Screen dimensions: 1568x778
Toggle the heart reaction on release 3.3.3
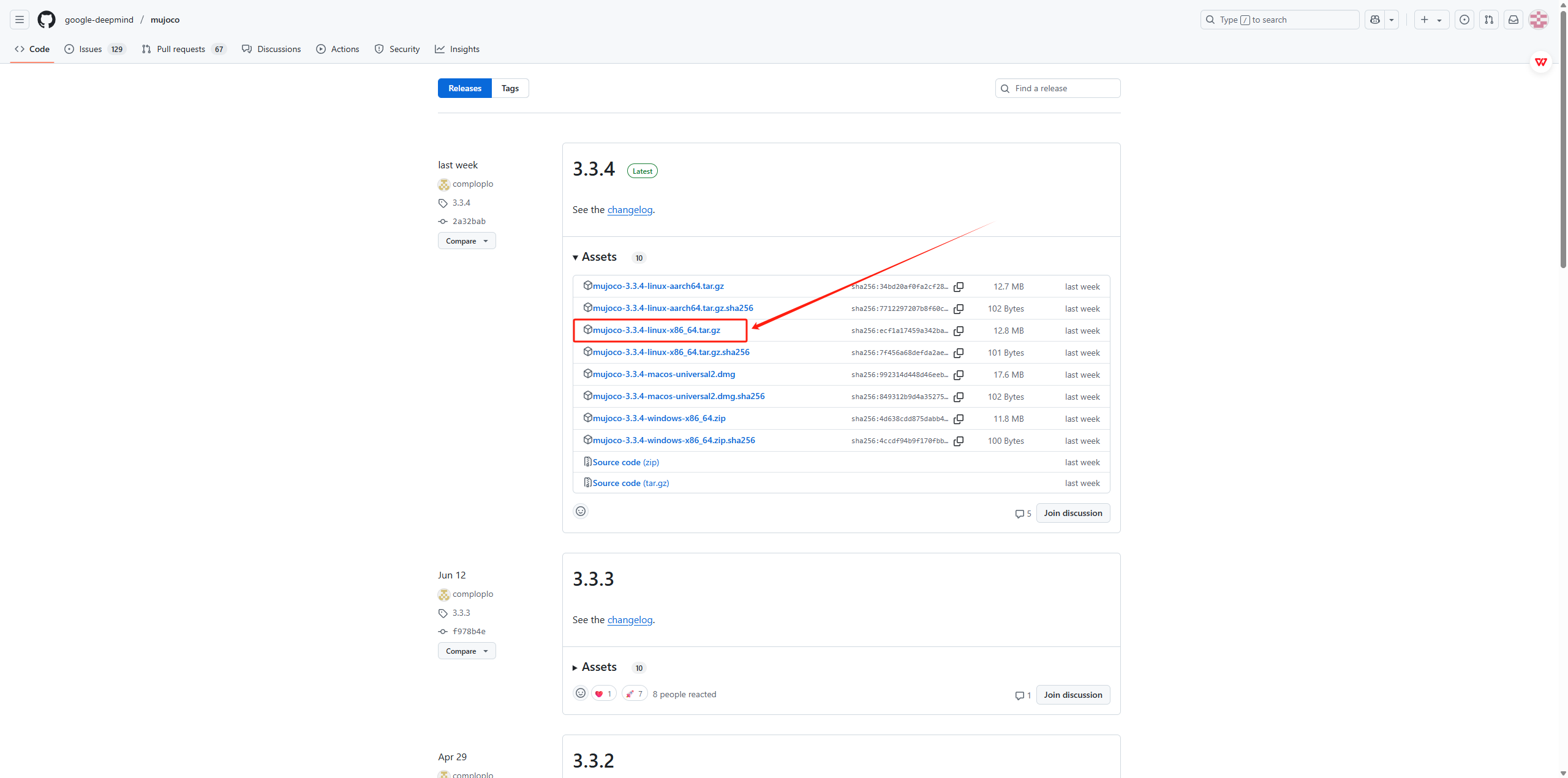click(603, 694)
